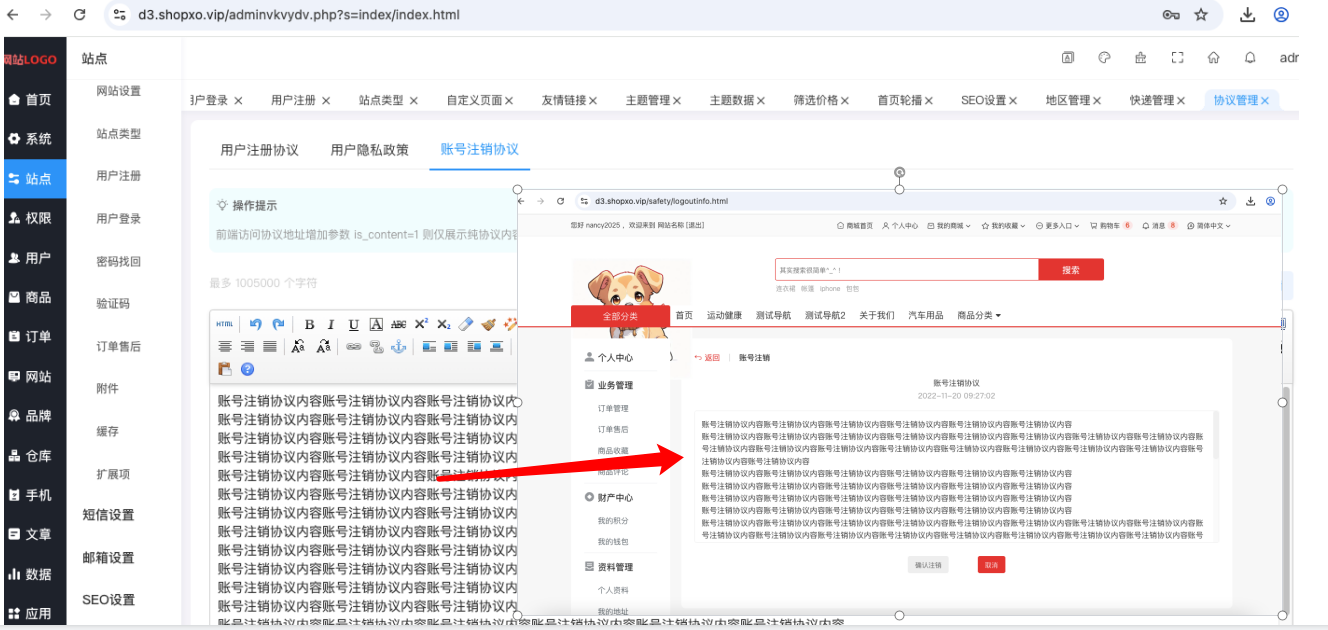Switch to the 用户注册协议 tab

click(x=259, y=150)
